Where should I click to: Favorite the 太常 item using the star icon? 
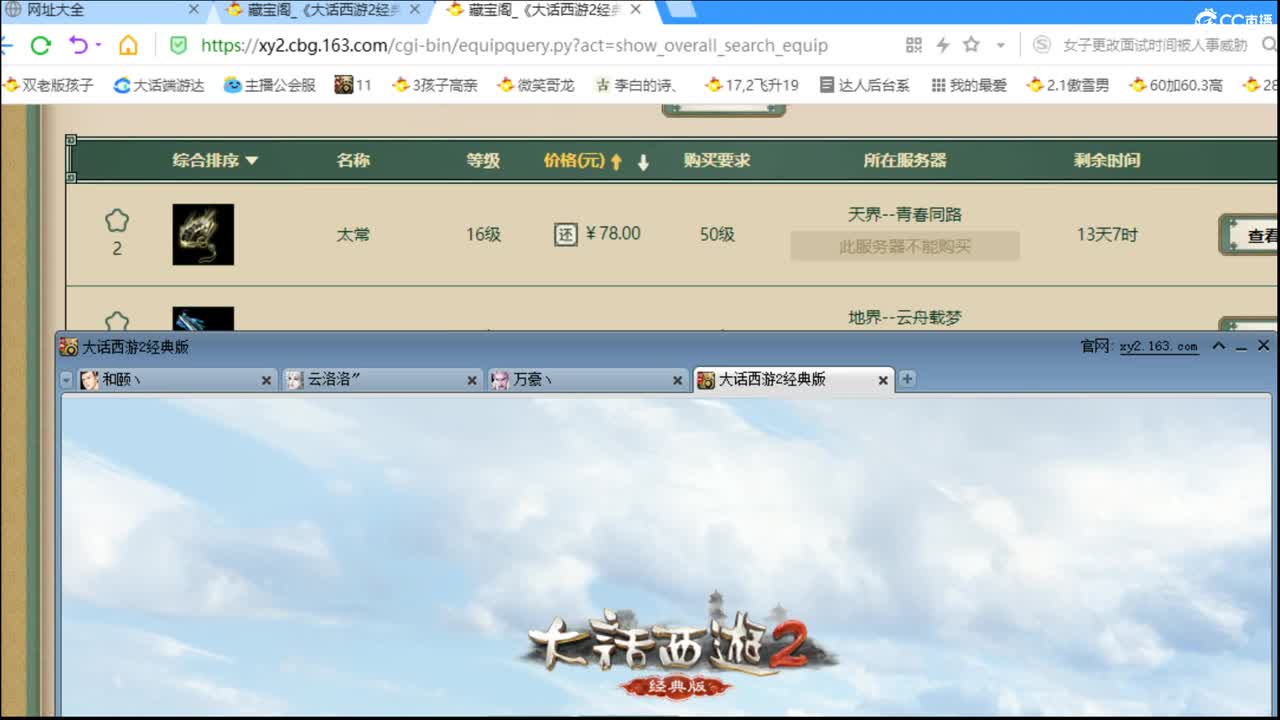click(x=117, y=220)
